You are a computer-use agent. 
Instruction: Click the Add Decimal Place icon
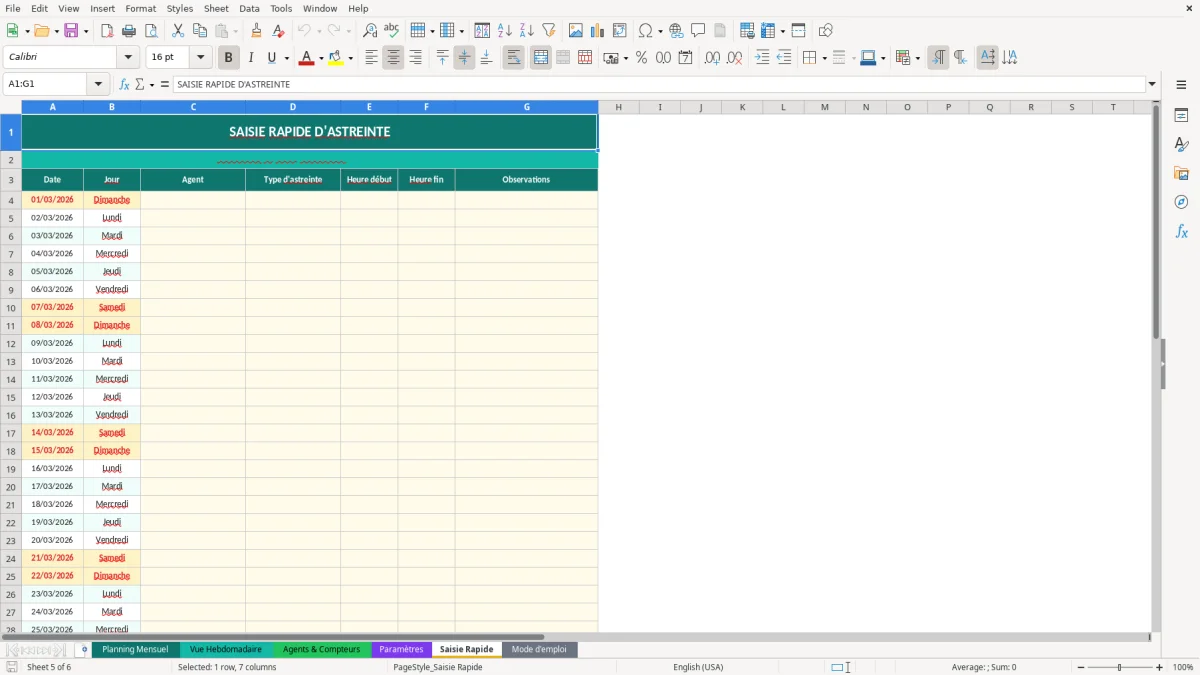(x=712, y=58)
